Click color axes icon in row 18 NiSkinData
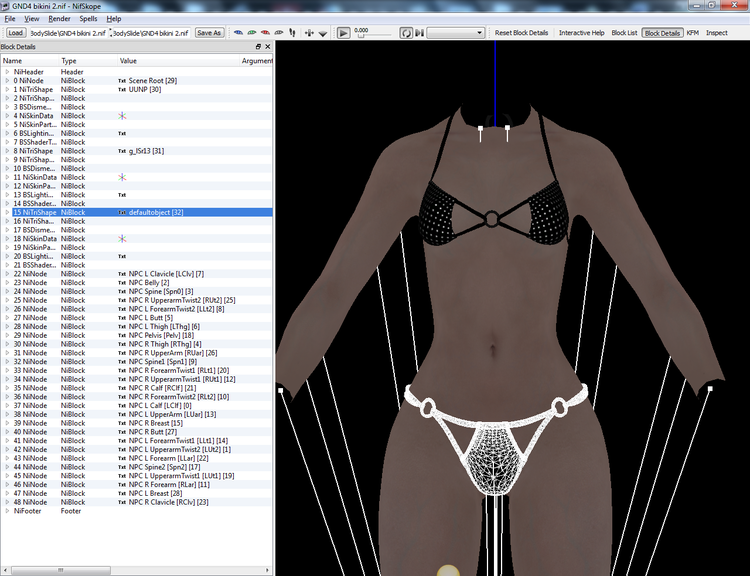The height and width of the screenshot is (576, 750). pos(122,239)
